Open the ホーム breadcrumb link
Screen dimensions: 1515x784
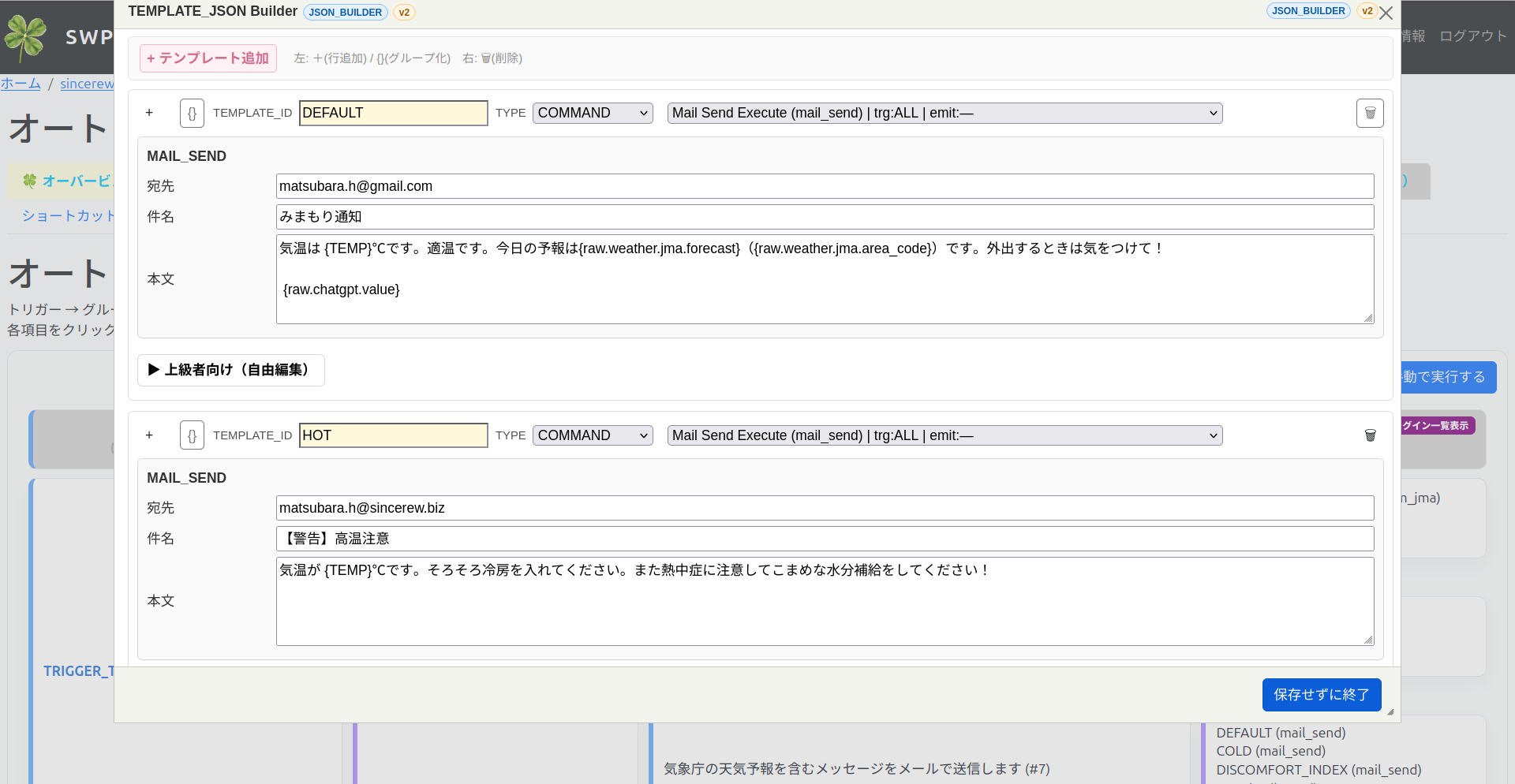coord(21,84)
